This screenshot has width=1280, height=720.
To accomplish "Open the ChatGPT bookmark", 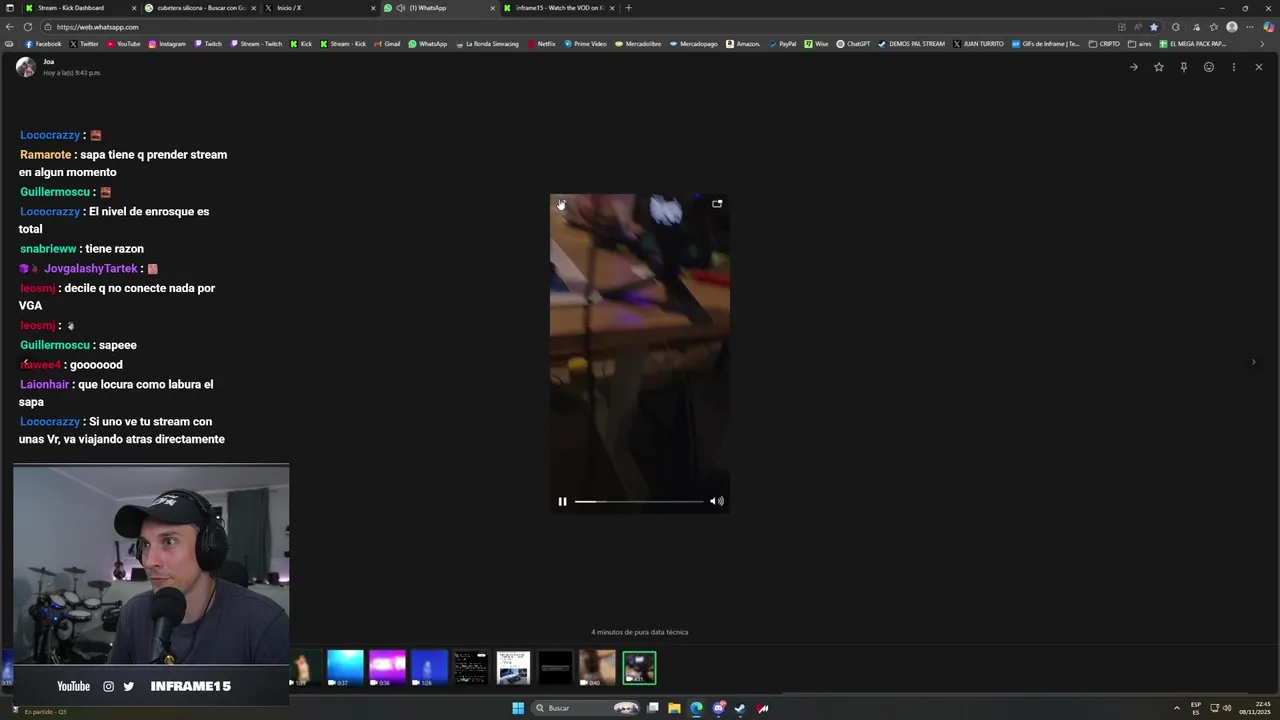I will tap(853, 44).
